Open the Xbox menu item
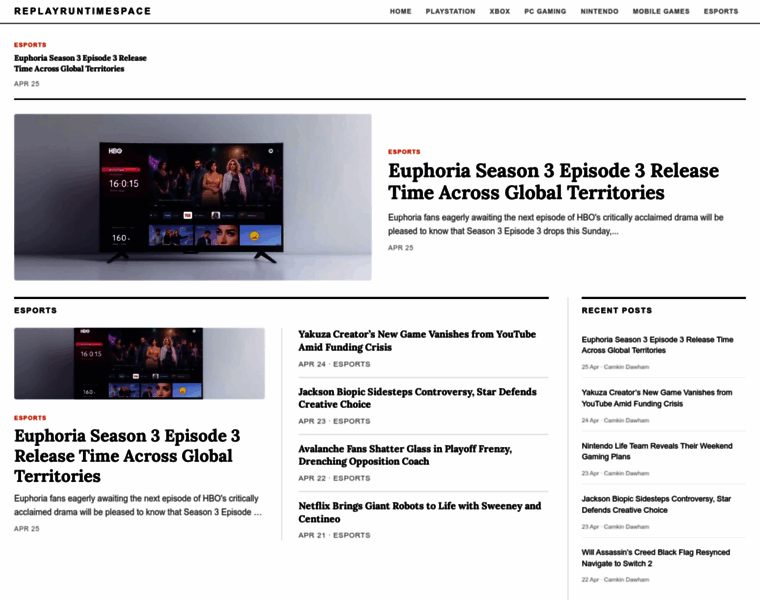Screen dimensions: 760x600 (500, 11)
